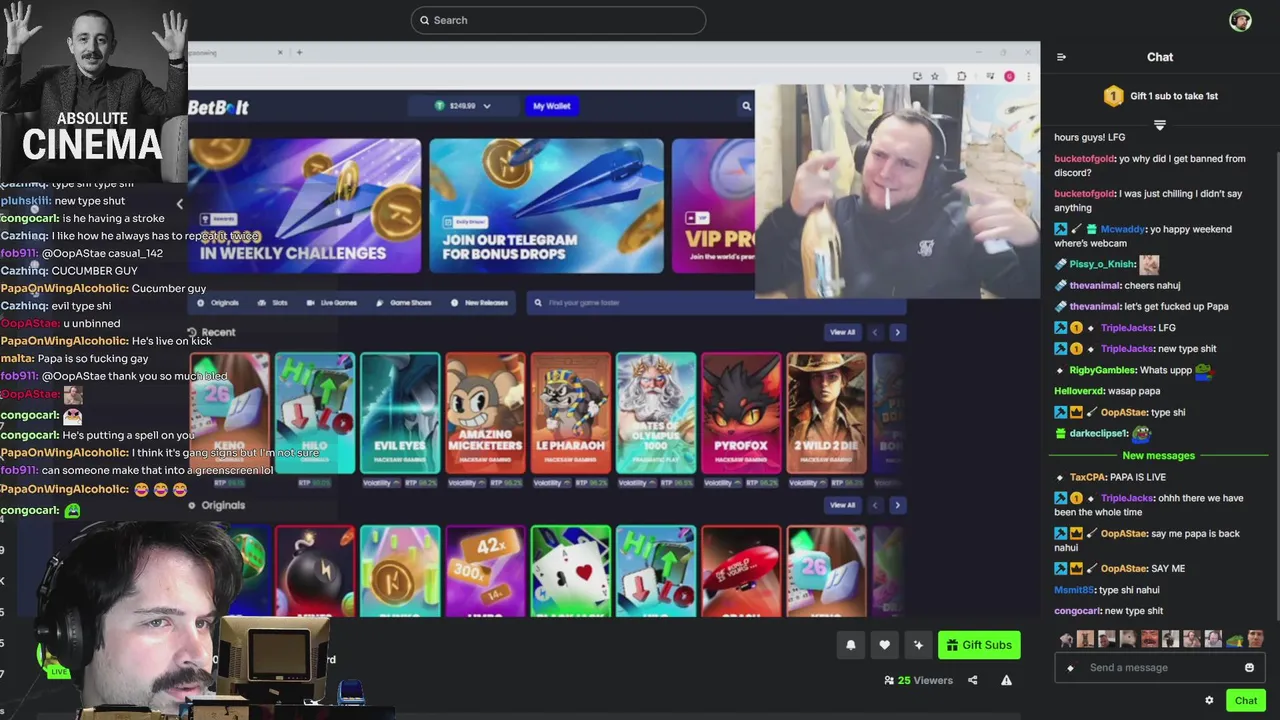Open the Le Pharaoh game thumbnail
The width and height of the screenshot is (1280, 720).
(570, 413)
